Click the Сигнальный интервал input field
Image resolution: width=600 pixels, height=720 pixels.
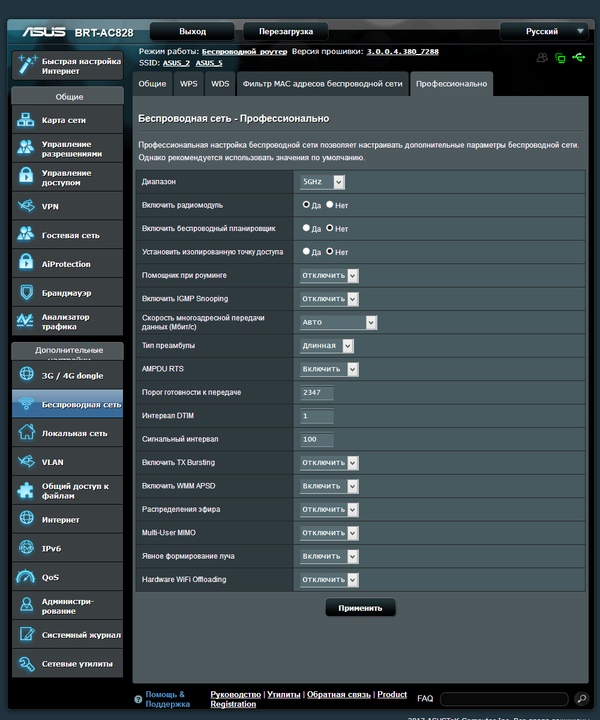tap(317, 439)
